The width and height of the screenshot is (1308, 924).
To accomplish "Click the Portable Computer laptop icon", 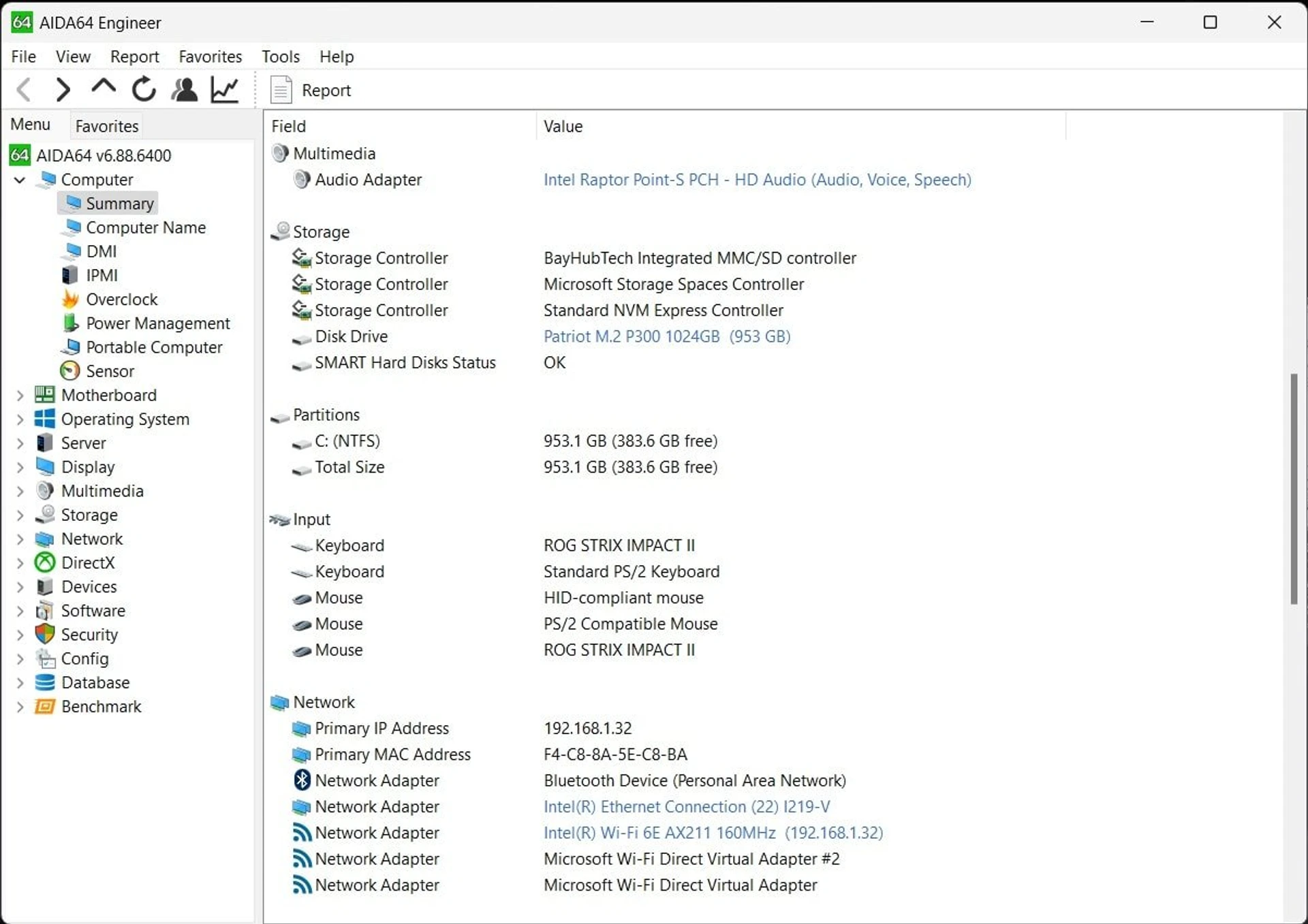I will [70, 347].
